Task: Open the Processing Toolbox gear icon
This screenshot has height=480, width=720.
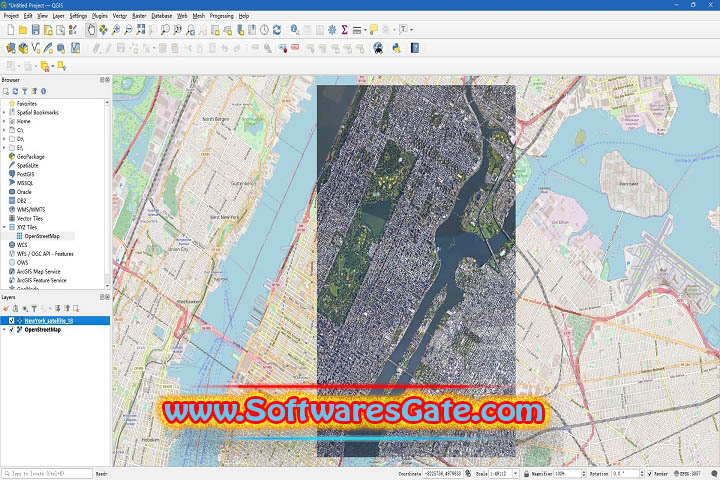Action: pyautogui.click(x=332, y=30)
